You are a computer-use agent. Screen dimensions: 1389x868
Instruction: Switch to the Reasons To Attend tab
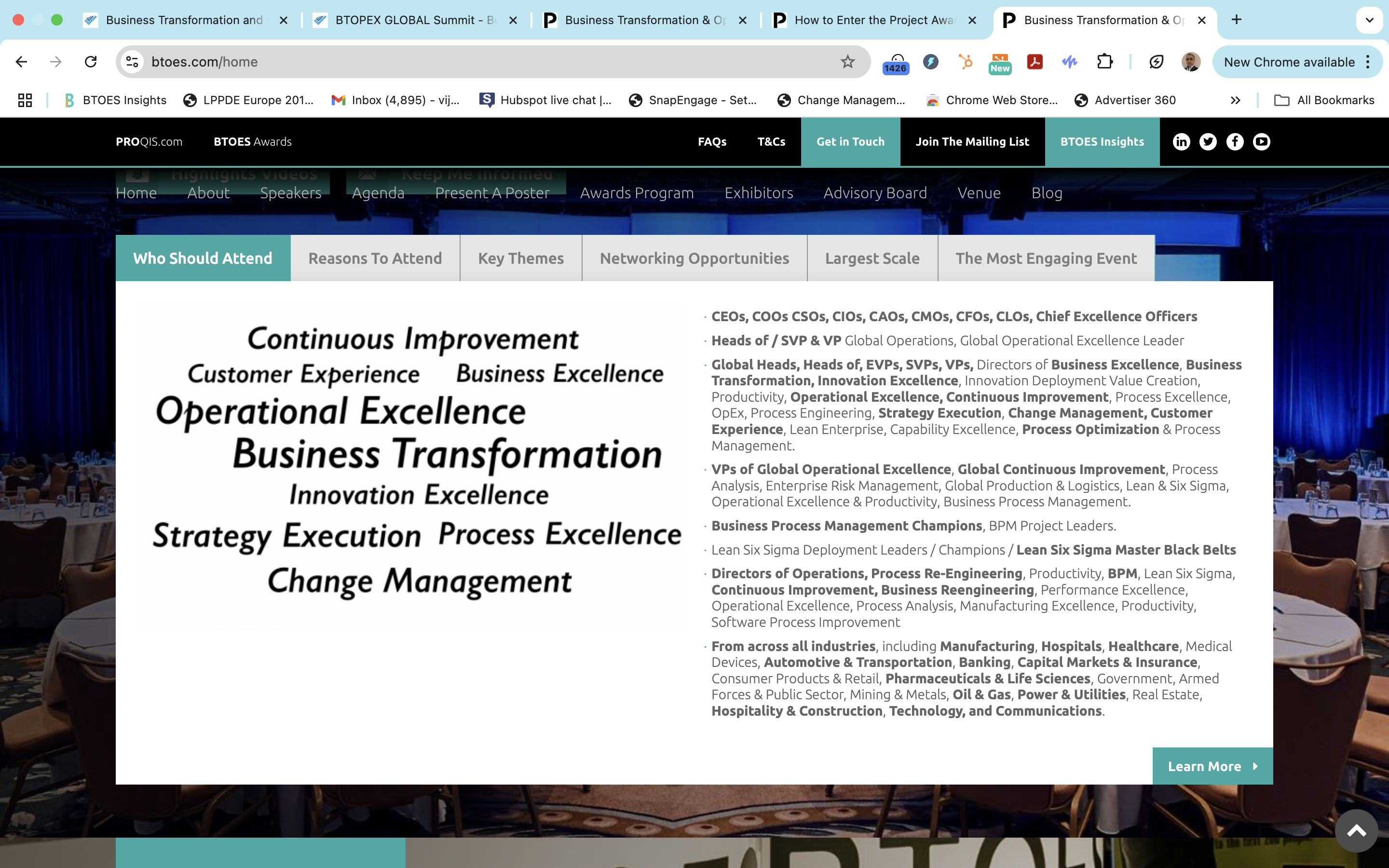pyautogui.click(x=375, y=258)
